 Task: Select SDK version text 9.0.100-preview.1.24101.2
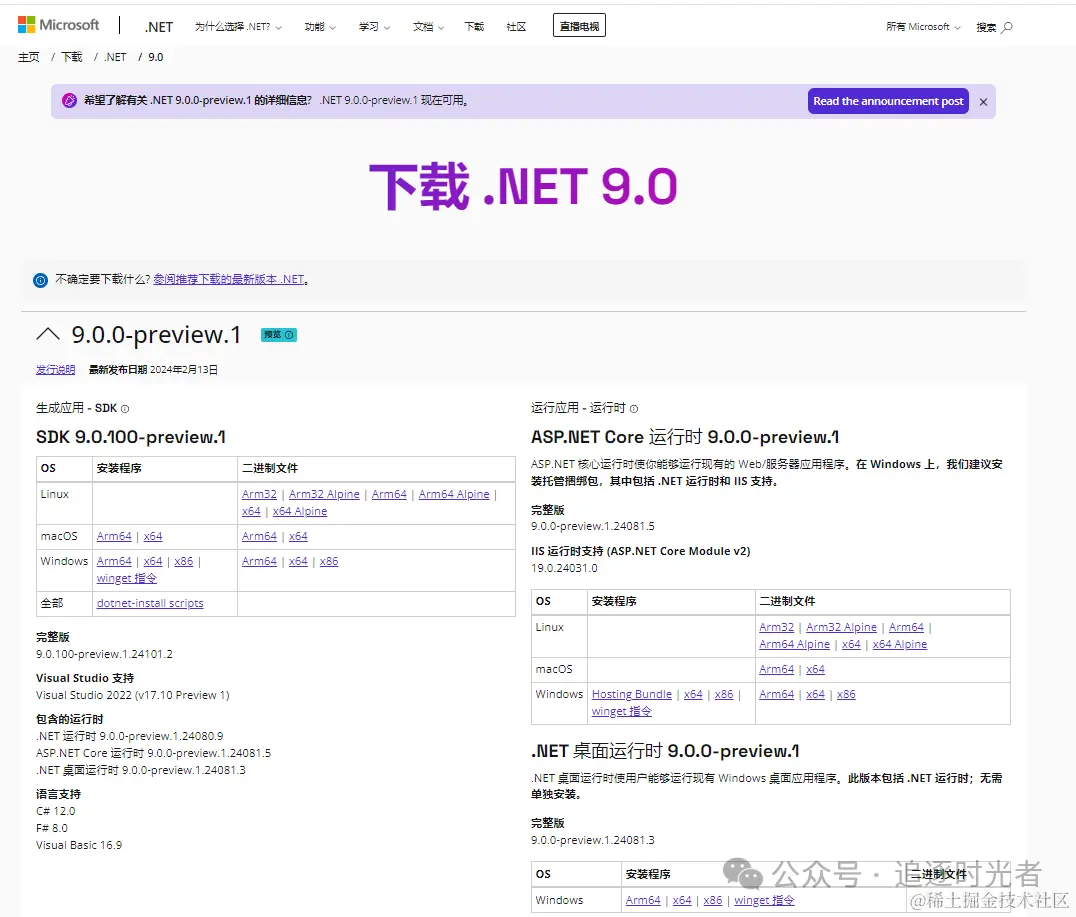(104, 654)
